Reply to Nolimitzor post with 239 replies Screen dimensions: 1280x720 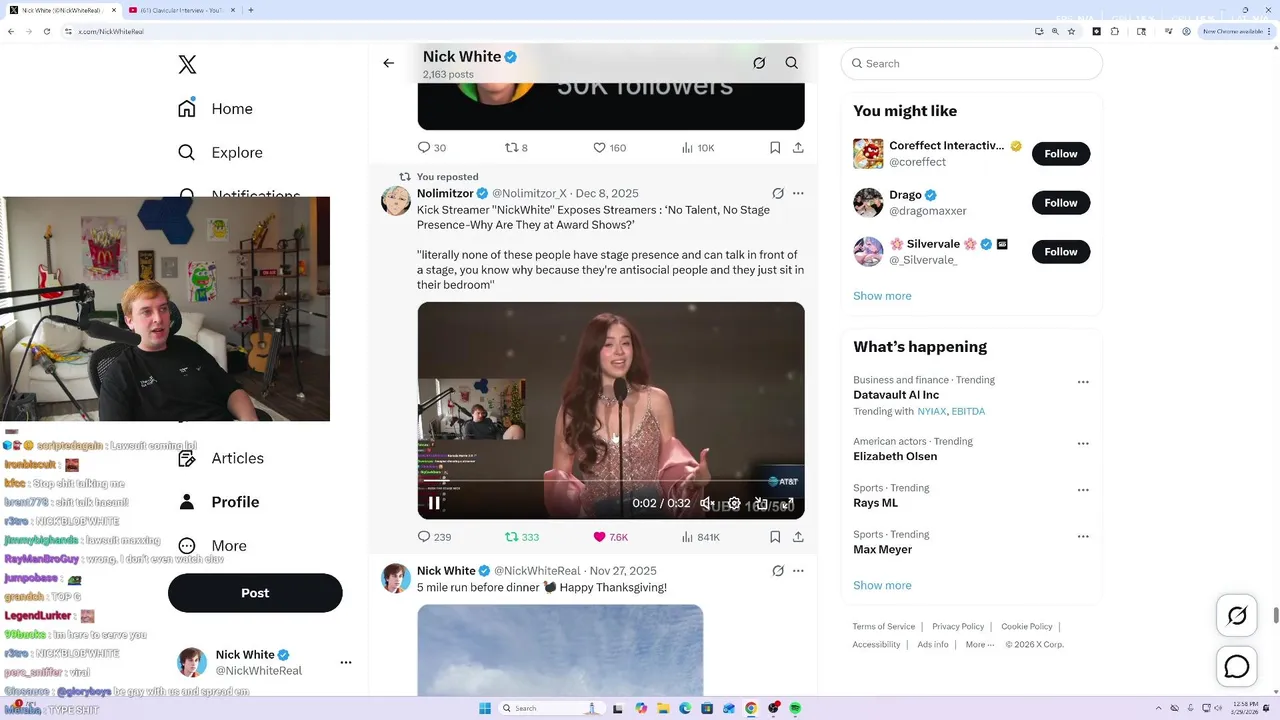pyautogui.click(x=434, y=537)
